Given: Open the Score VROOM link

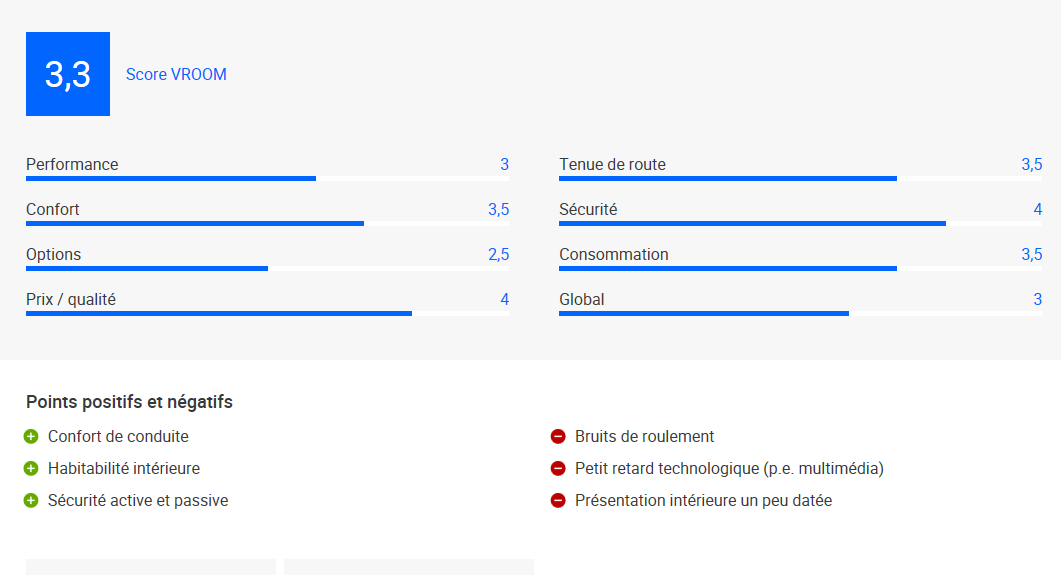Looking at the screenshot, I should click(176, 74).
